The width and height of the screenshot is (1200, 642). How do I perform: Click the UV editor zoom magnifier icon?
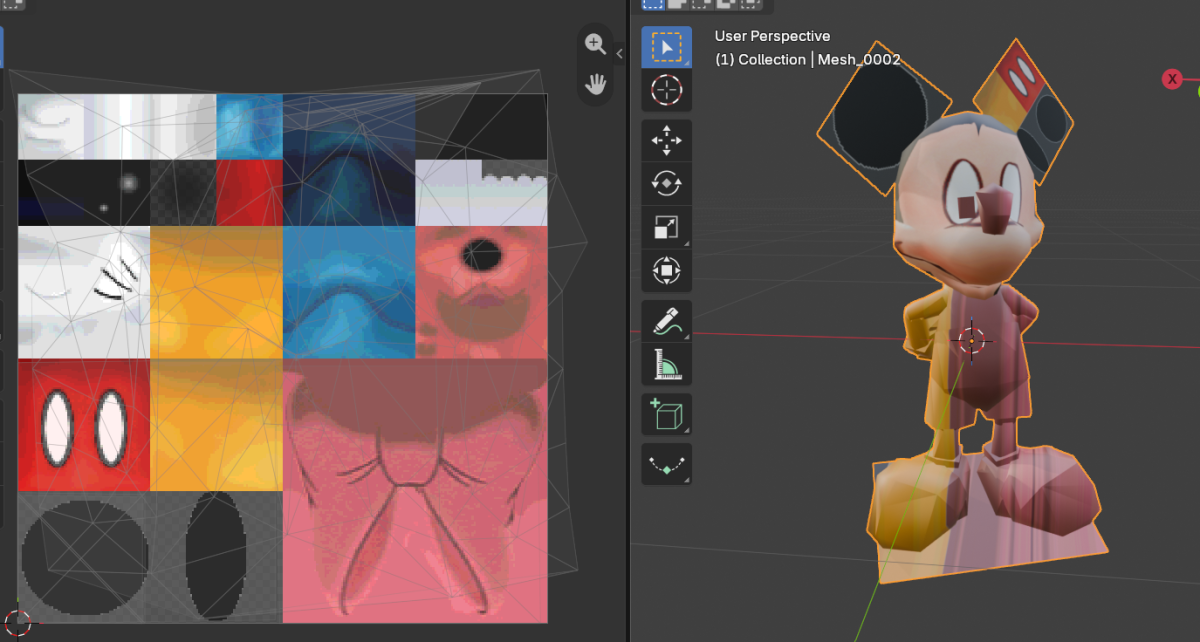pyautogui.click(x=596, y=44)
